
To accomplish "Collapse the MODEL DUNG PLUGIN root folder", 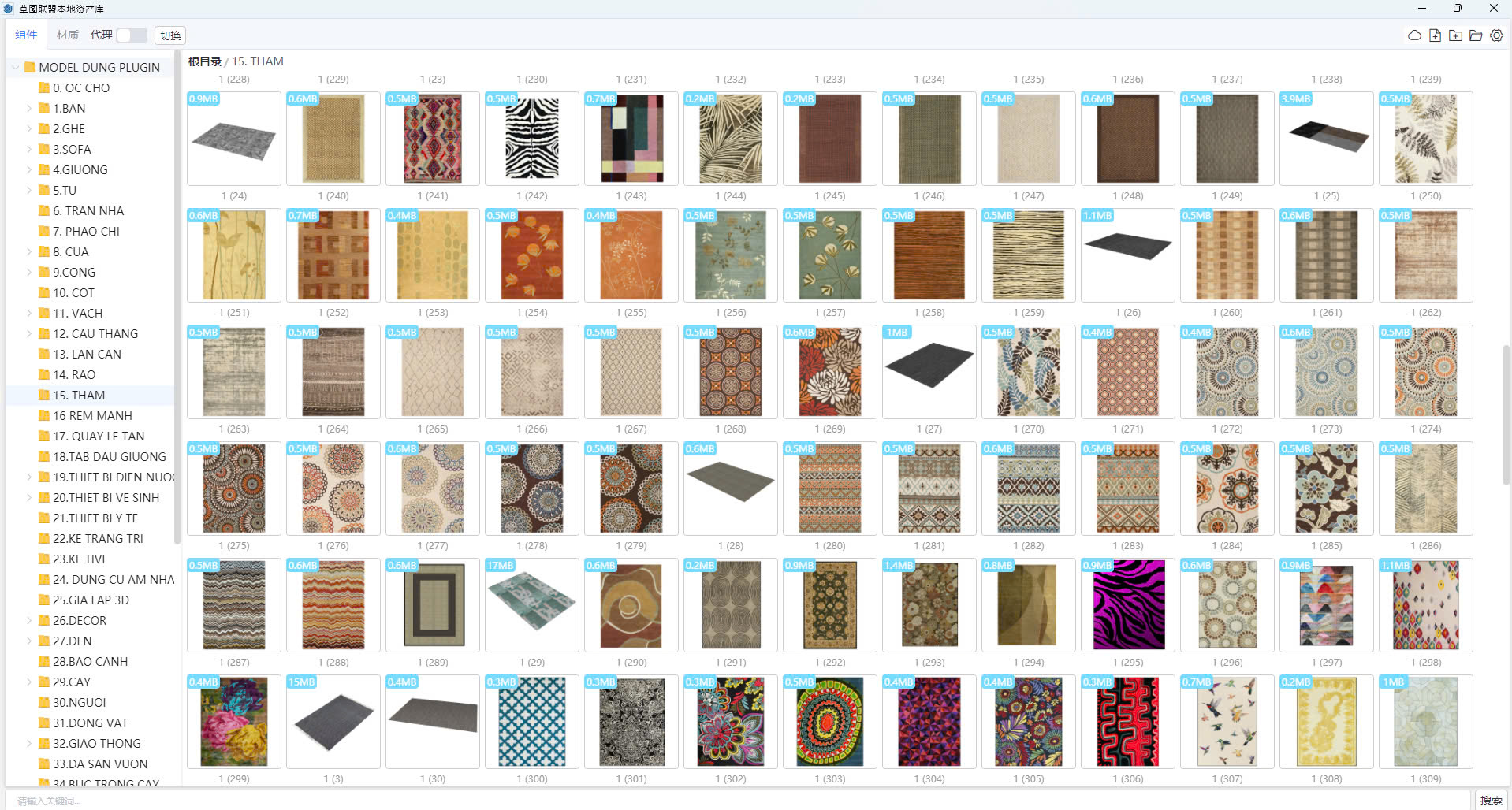I will [15, 68].
